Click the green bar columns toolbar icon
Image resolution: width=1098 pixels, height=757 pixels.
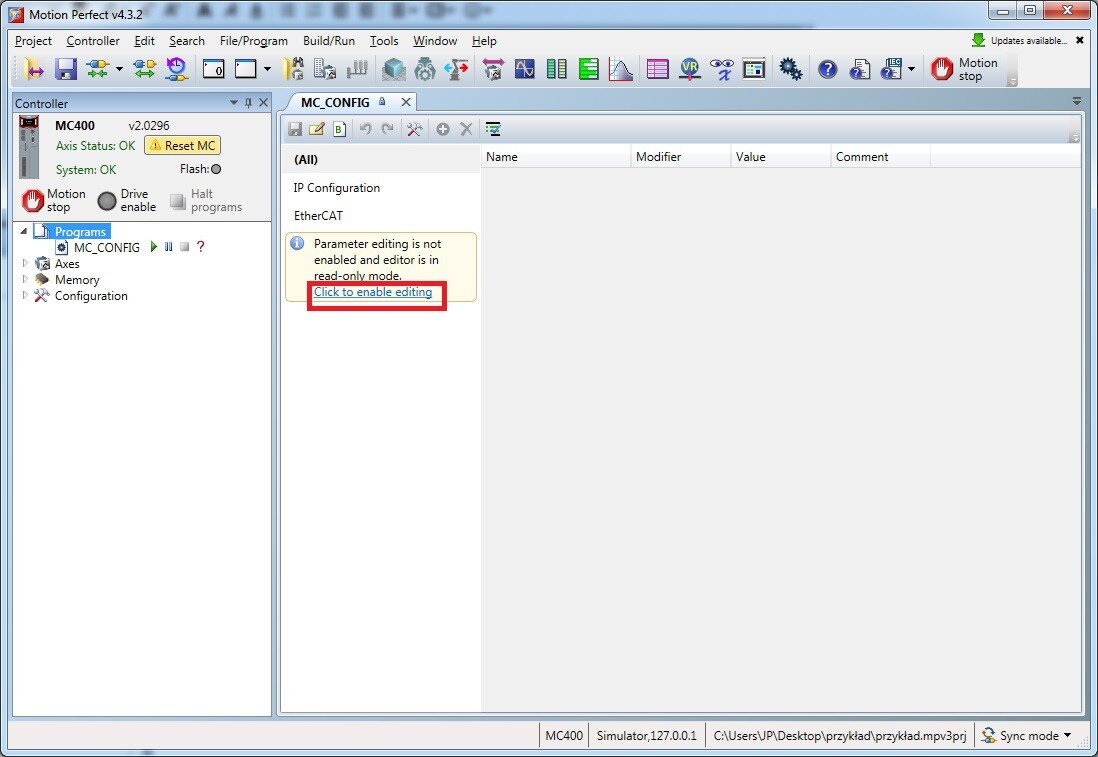[x=557, y=69]
